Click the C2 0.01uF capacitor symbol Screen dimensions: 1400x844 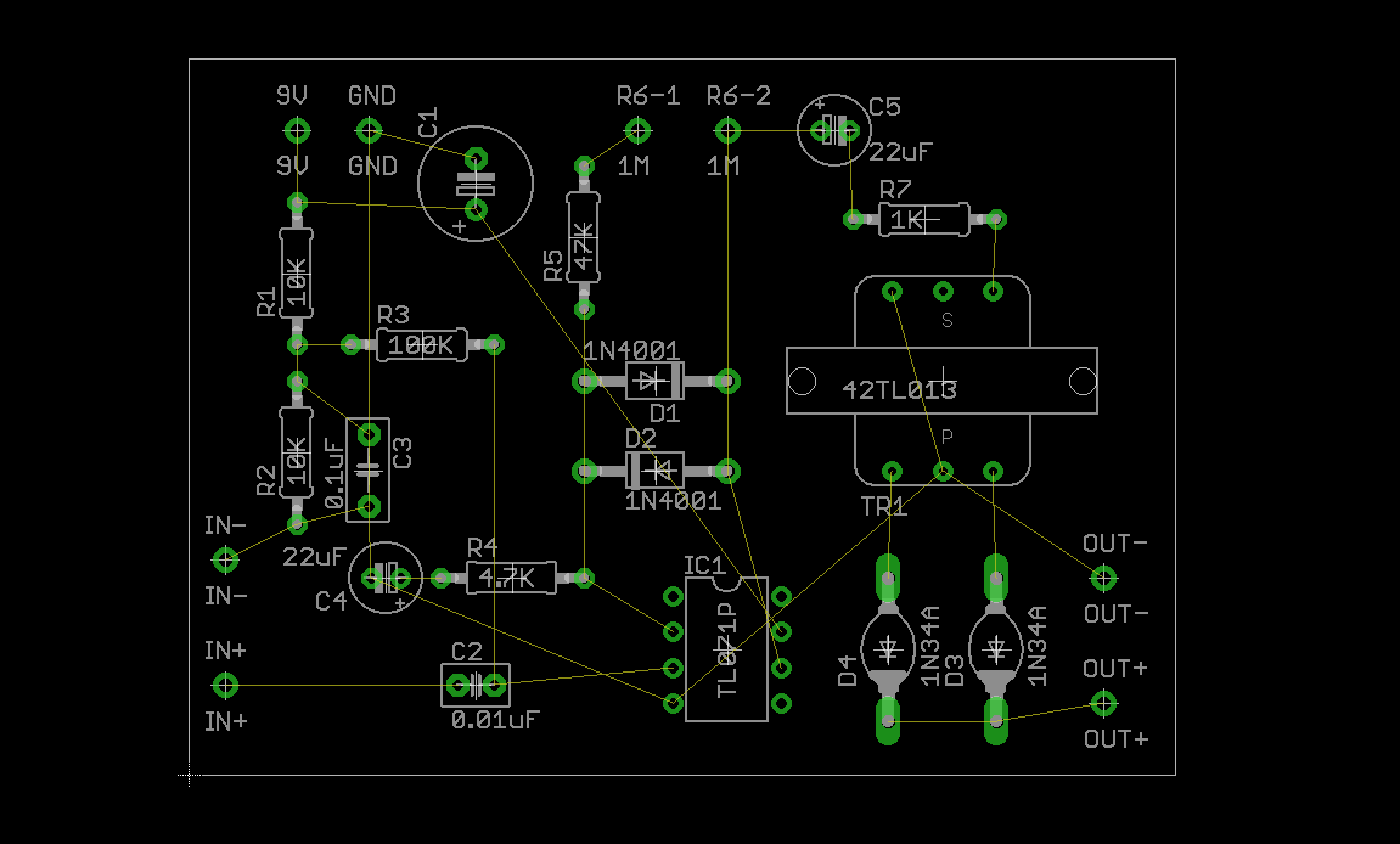tap(476, 686)
